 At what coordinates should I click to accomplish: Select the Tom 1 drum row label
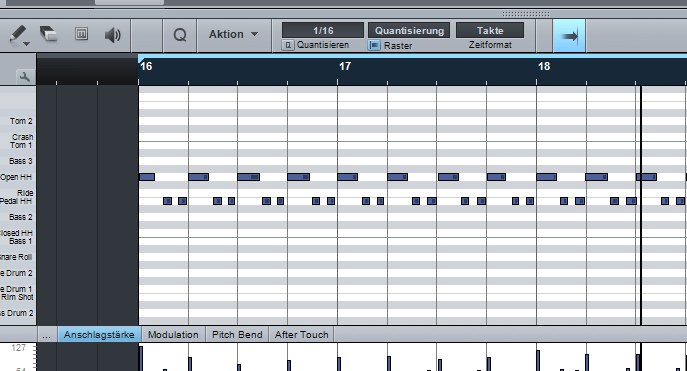coord(21,145)
